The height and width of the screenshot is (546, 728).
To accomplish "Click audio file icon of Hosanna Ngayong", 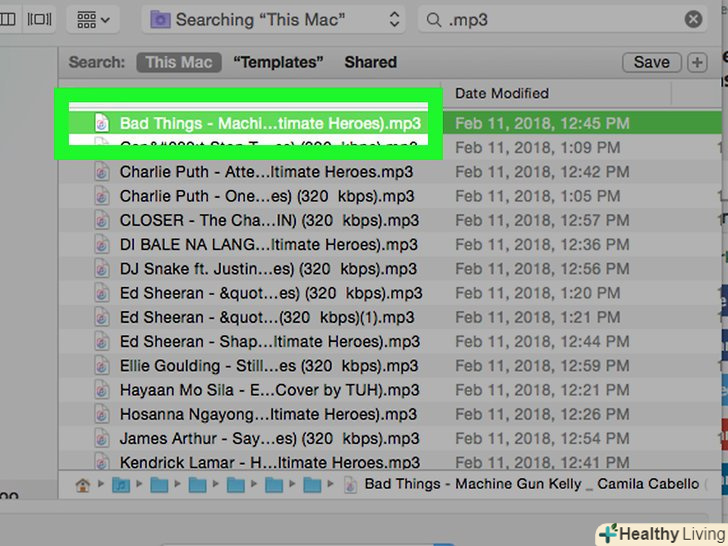I will click(102, 414).
